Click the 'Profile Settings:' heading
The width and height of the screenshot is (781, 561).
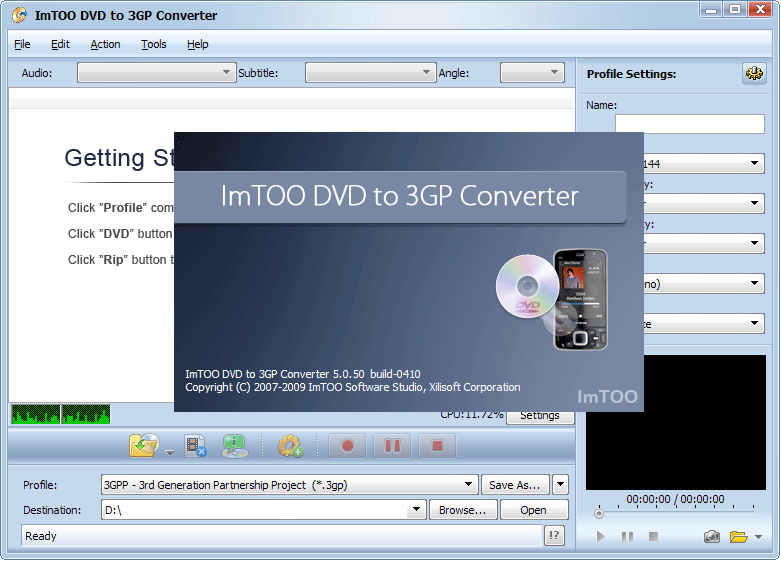pos(631,74)
